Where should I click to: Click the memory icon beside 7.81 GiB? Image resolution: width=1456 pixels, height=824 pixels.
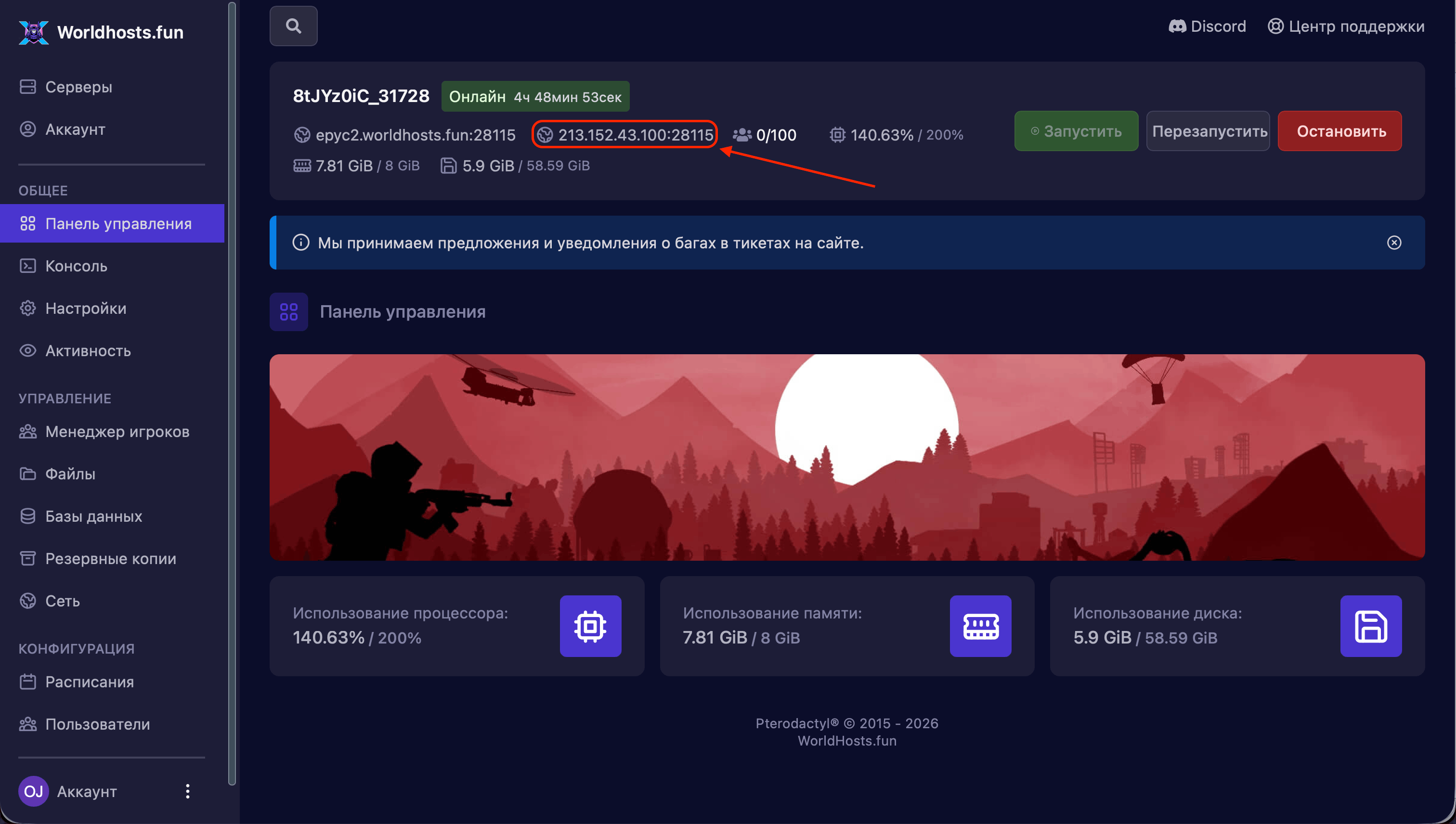pos(302,166)
